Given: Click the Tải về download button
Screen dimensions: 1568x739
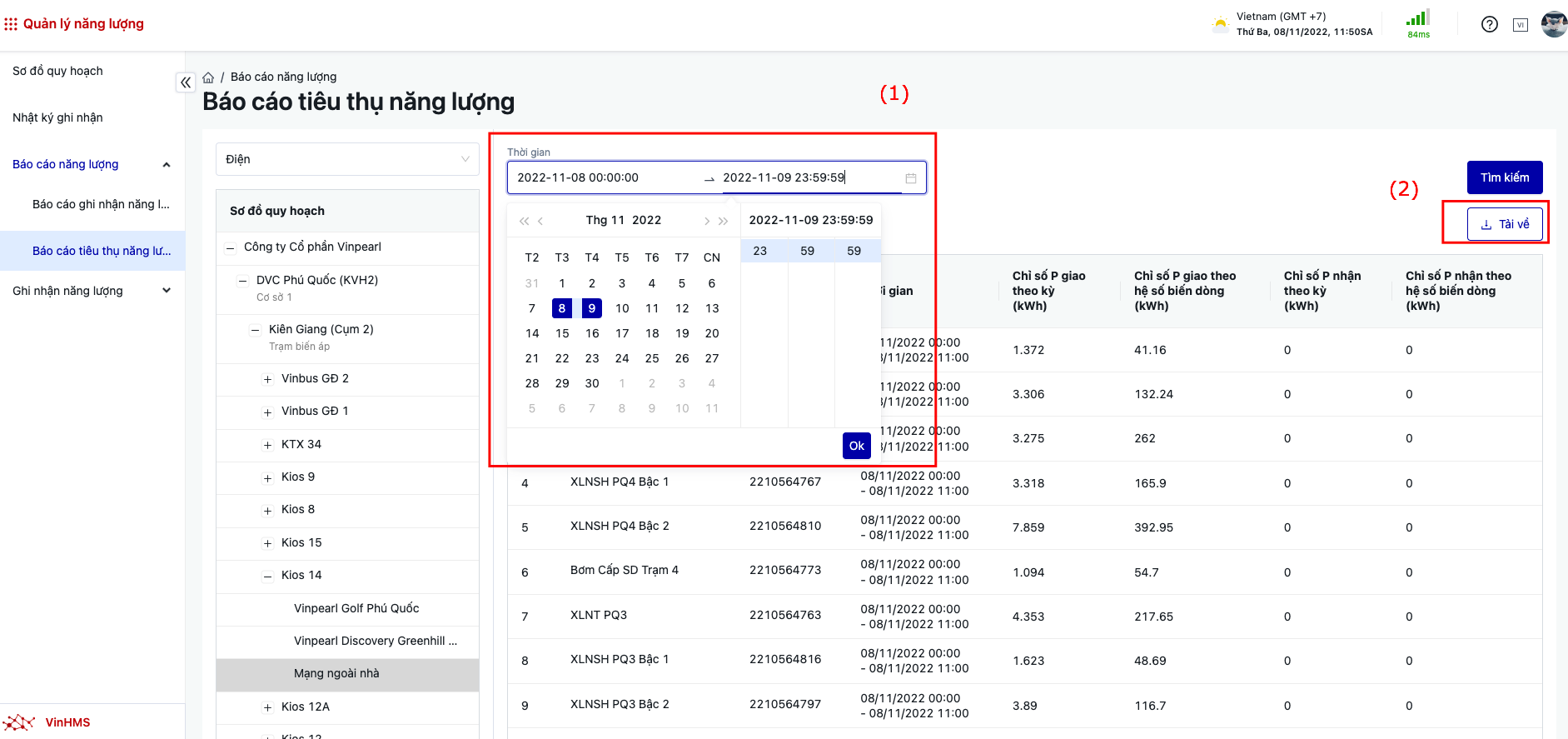Looking at the screenshot, I should 1504,224.
